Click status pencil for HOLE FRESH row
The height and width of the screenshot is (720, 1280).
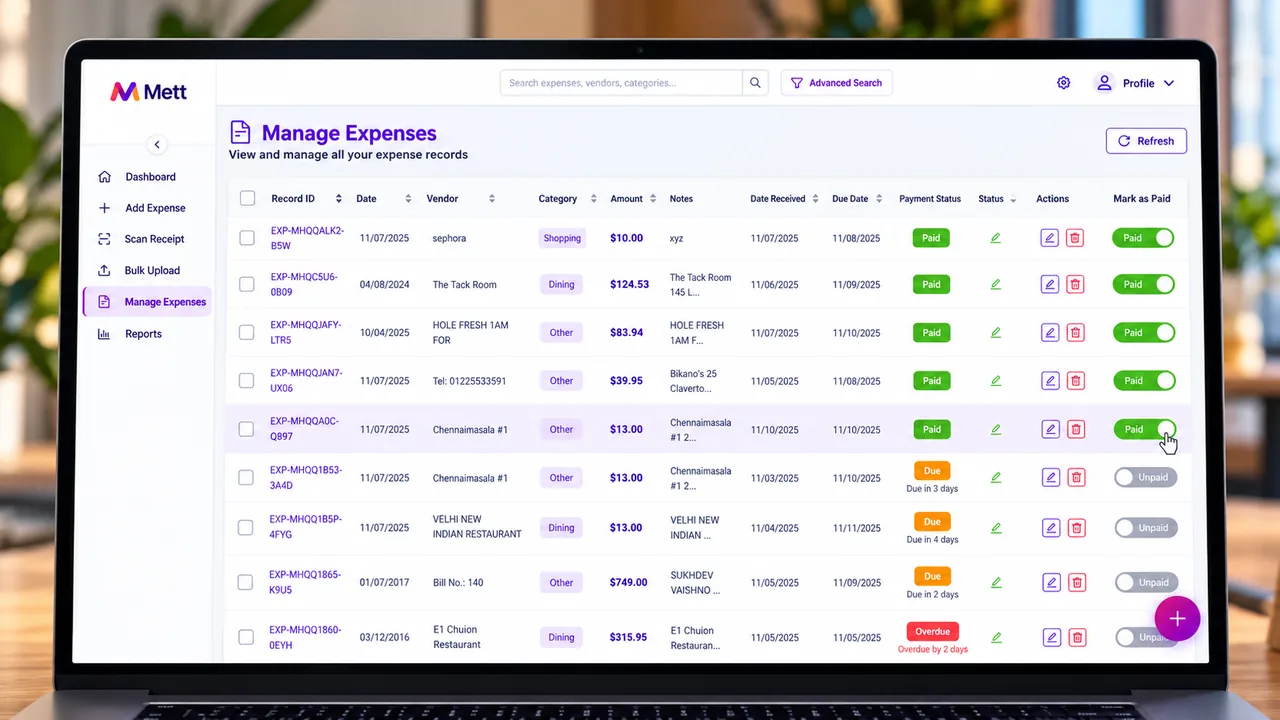(995, 333)
